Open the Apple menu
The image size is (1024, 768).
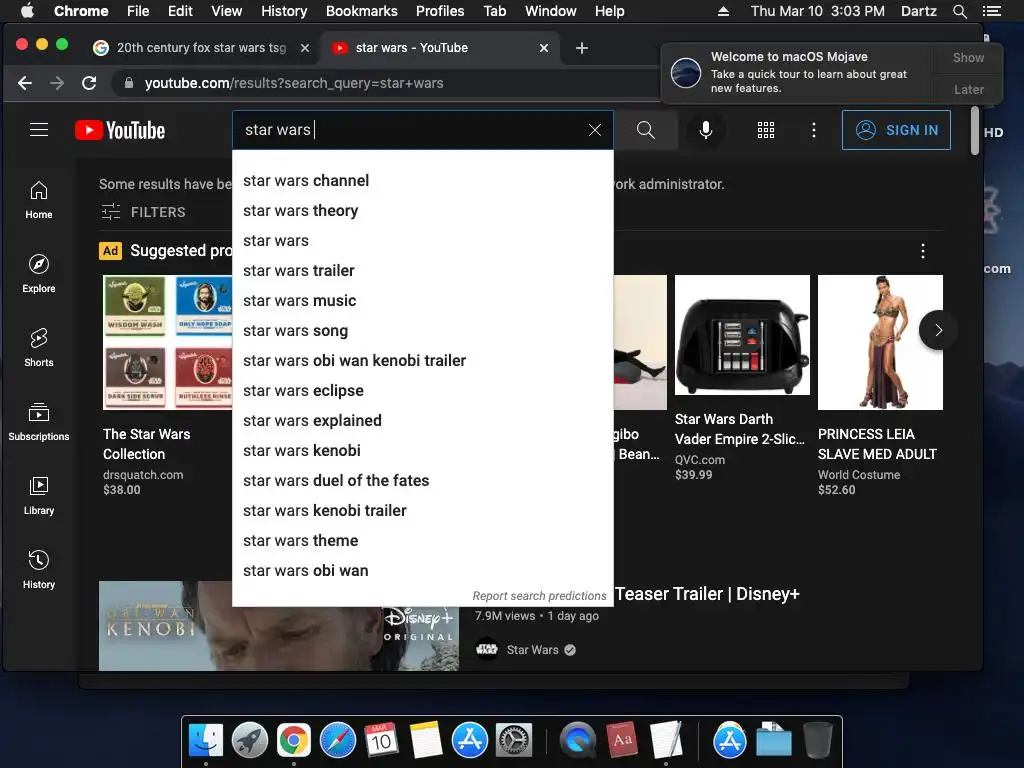(x=27, y=11)
